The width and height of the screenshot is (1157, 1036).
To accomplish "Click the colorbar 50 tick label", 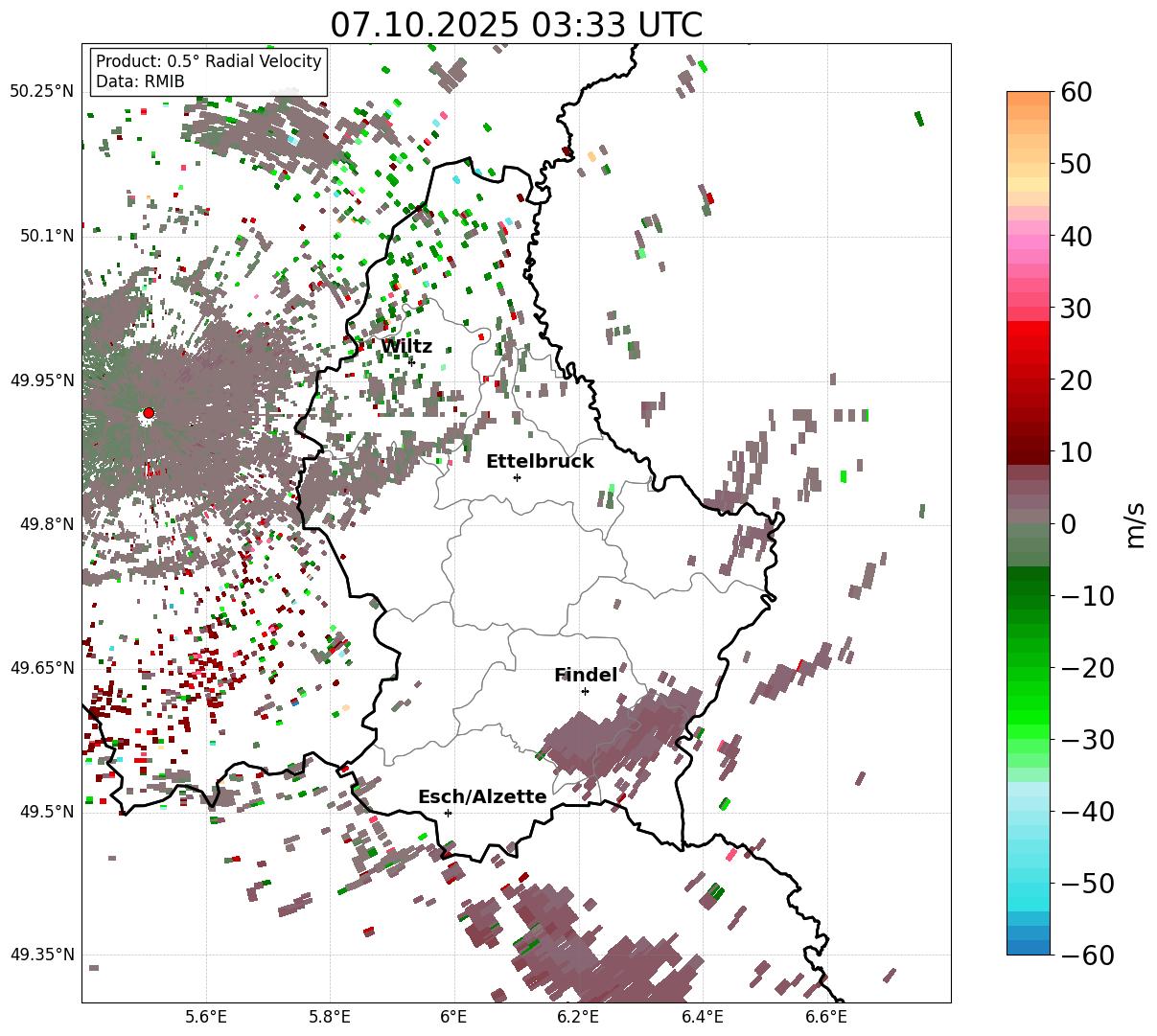I will (x=1076, y=164).
